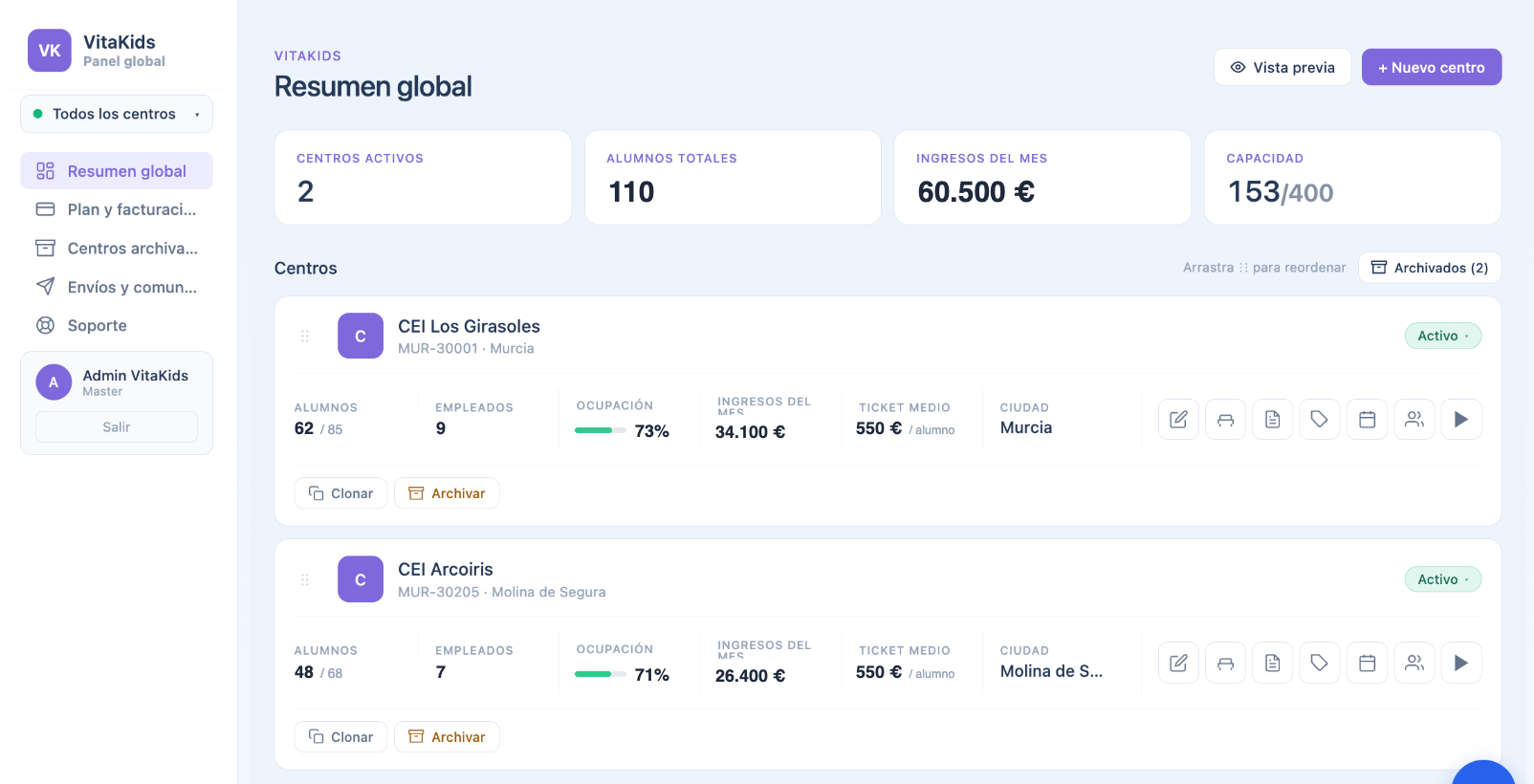Open Activo status dropdown for CEI Los Girasoles
The width and height of the screenshot is (1534, 784).
(x=1442, y=336)
